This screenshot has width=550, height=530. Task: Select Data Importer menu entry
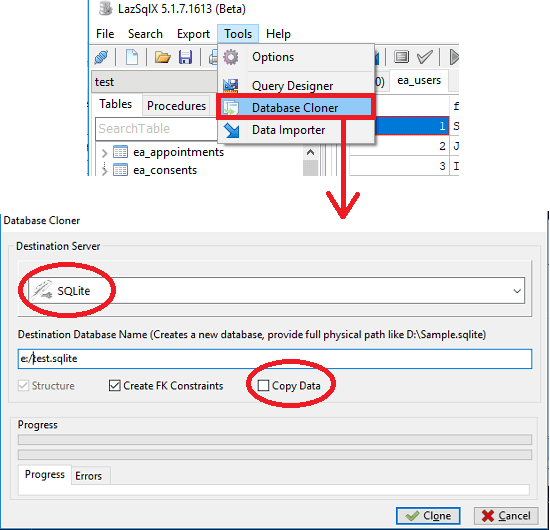tap(296, 130)
